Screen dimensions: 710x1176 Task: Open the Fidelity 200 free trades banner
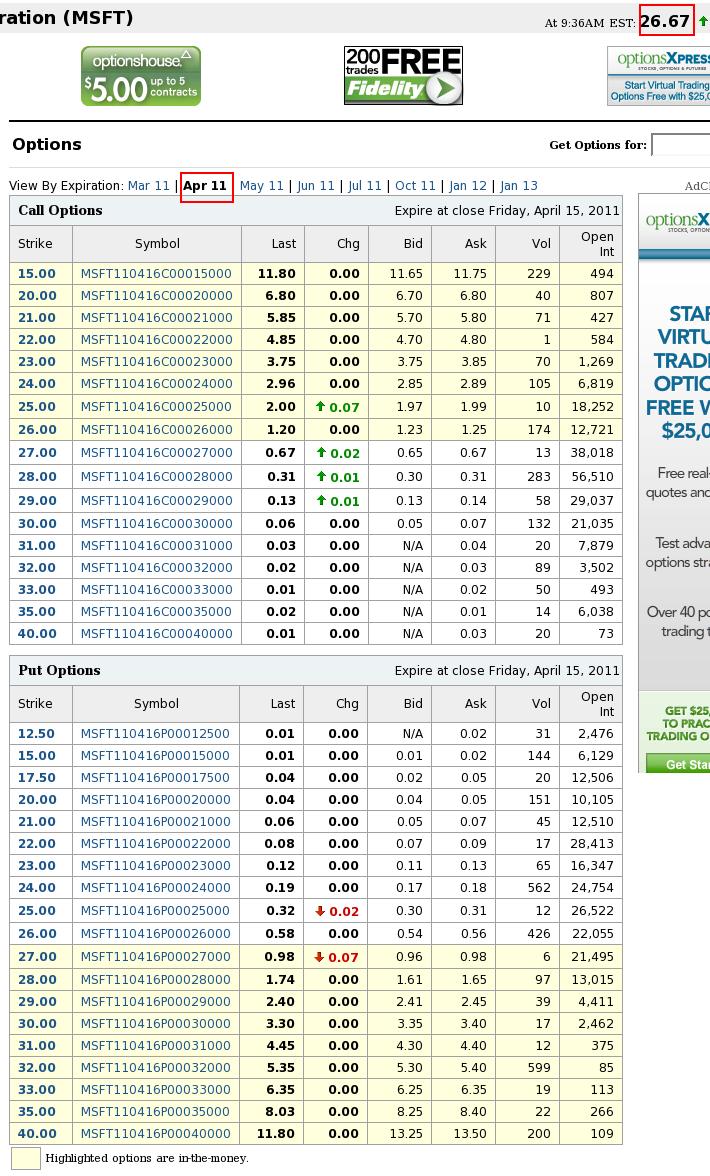pyautogui.click(x=403, y=76)
